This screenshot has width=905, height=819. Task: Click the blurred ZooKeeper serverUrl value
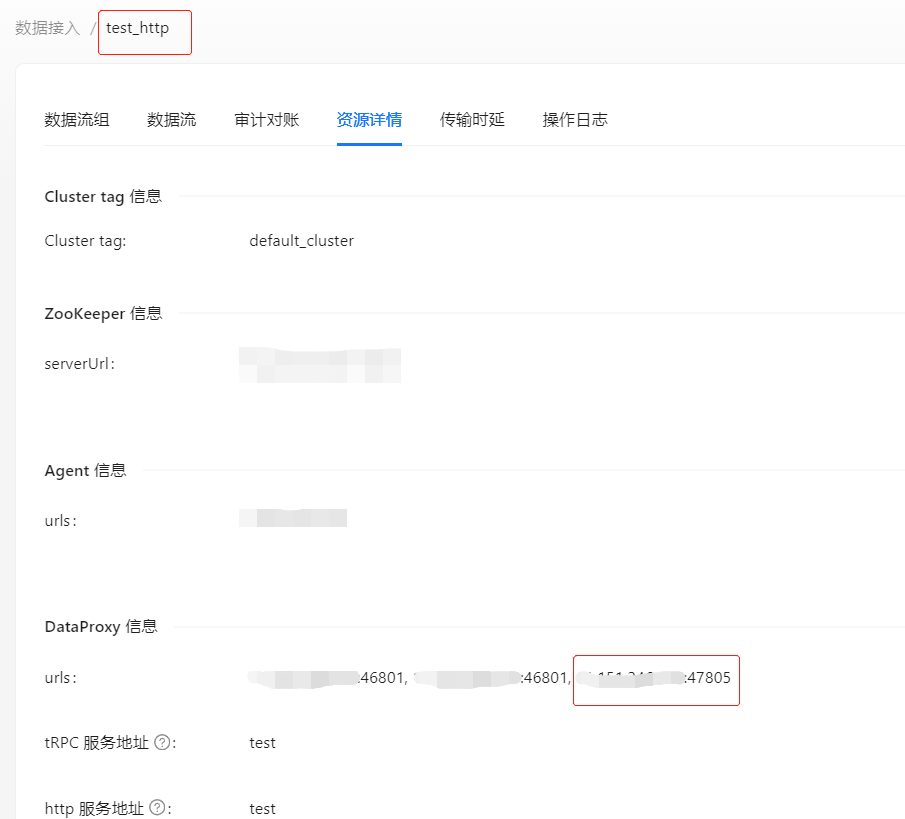(320, 365)
